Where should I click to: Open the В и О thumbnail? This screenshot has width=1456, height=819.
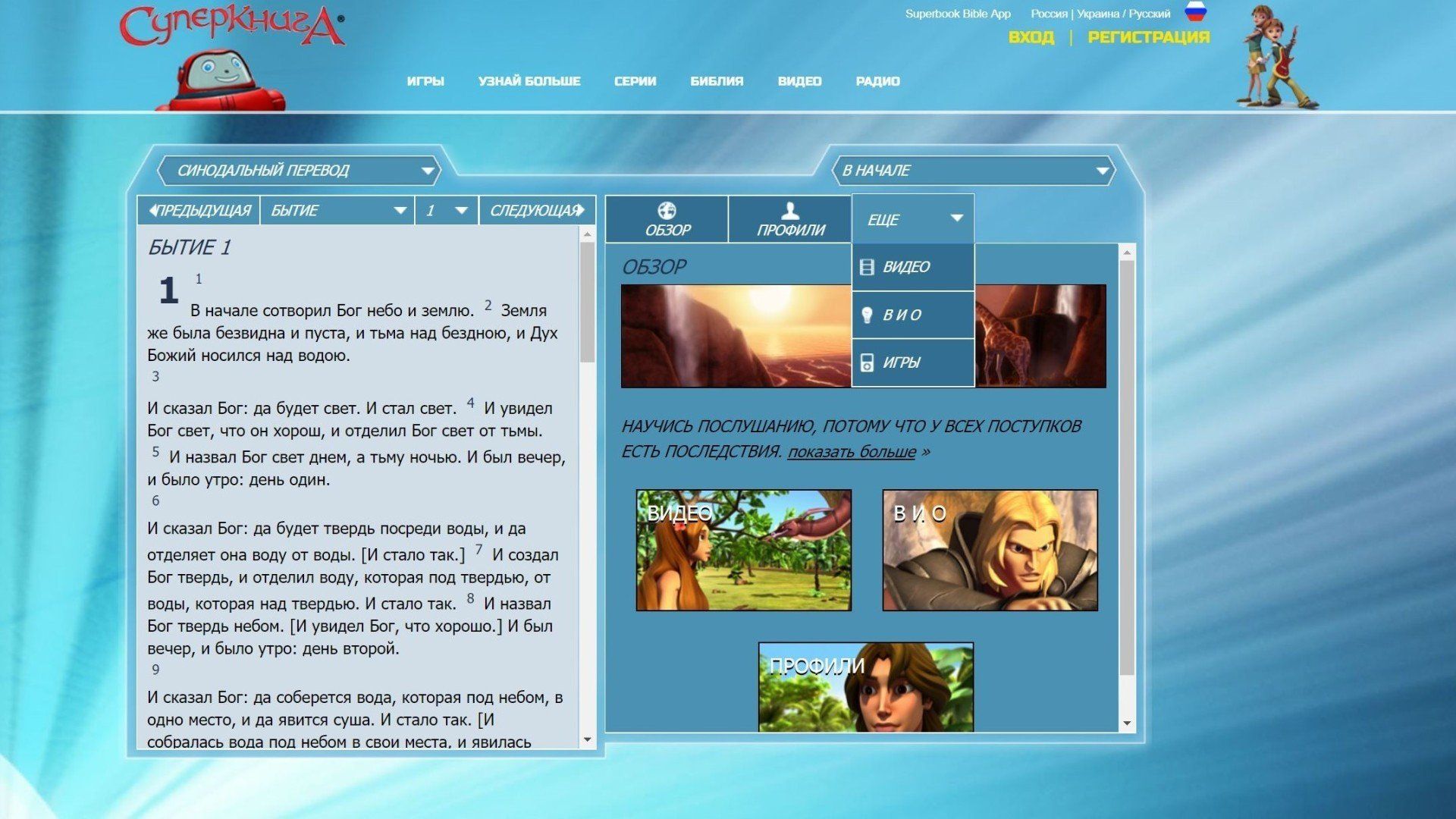(x=990, y=550)
